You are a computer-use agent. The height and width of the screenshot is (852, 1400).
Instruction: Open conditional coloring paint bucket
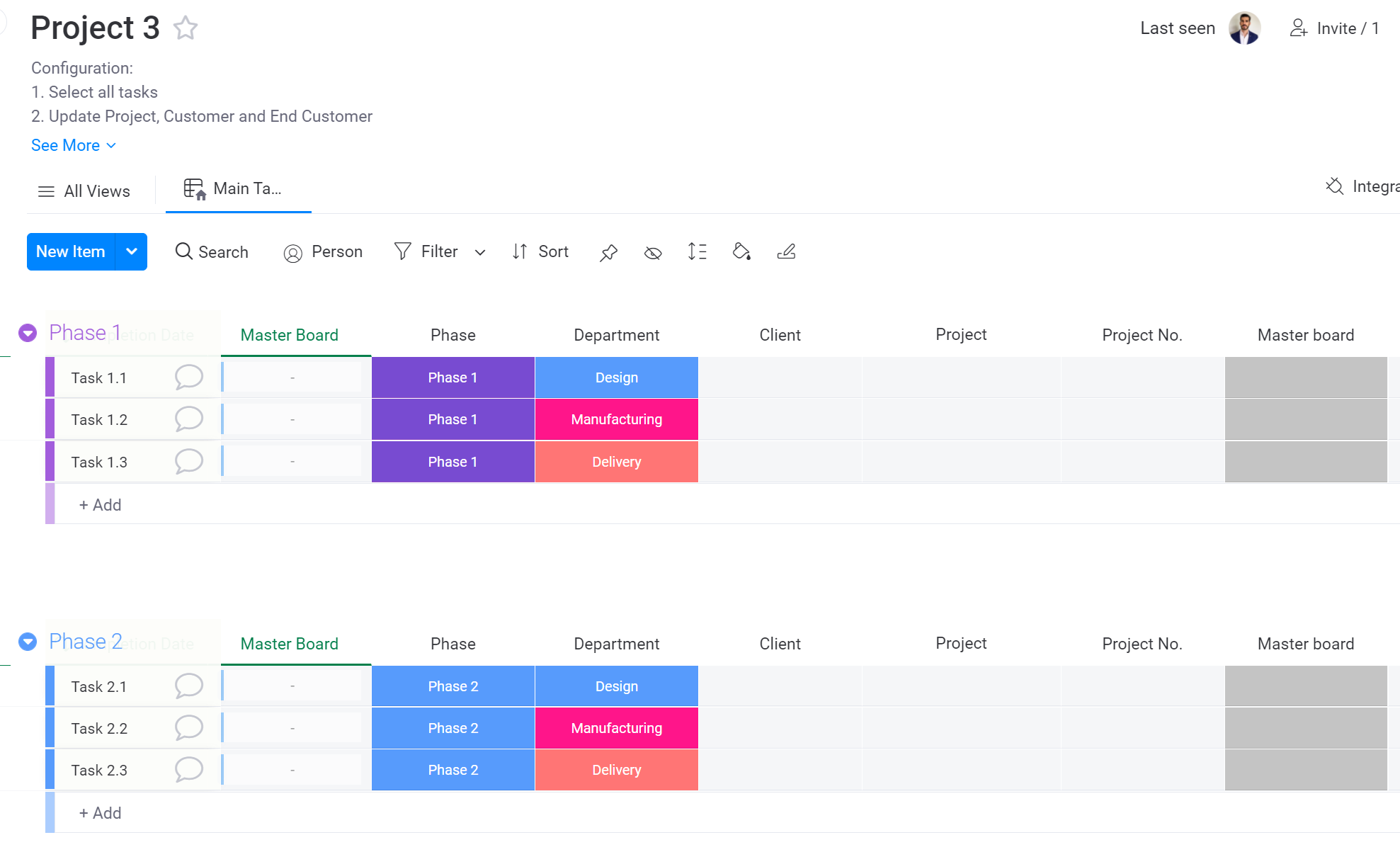click(x=741, y=251)
